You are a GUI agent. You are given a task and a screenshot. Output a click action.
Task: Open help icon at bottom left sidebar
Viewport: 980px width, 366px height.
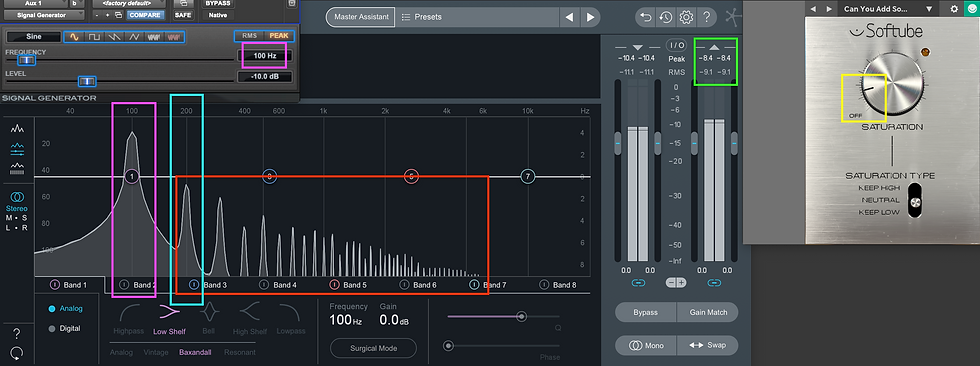(x=17, y=333)
